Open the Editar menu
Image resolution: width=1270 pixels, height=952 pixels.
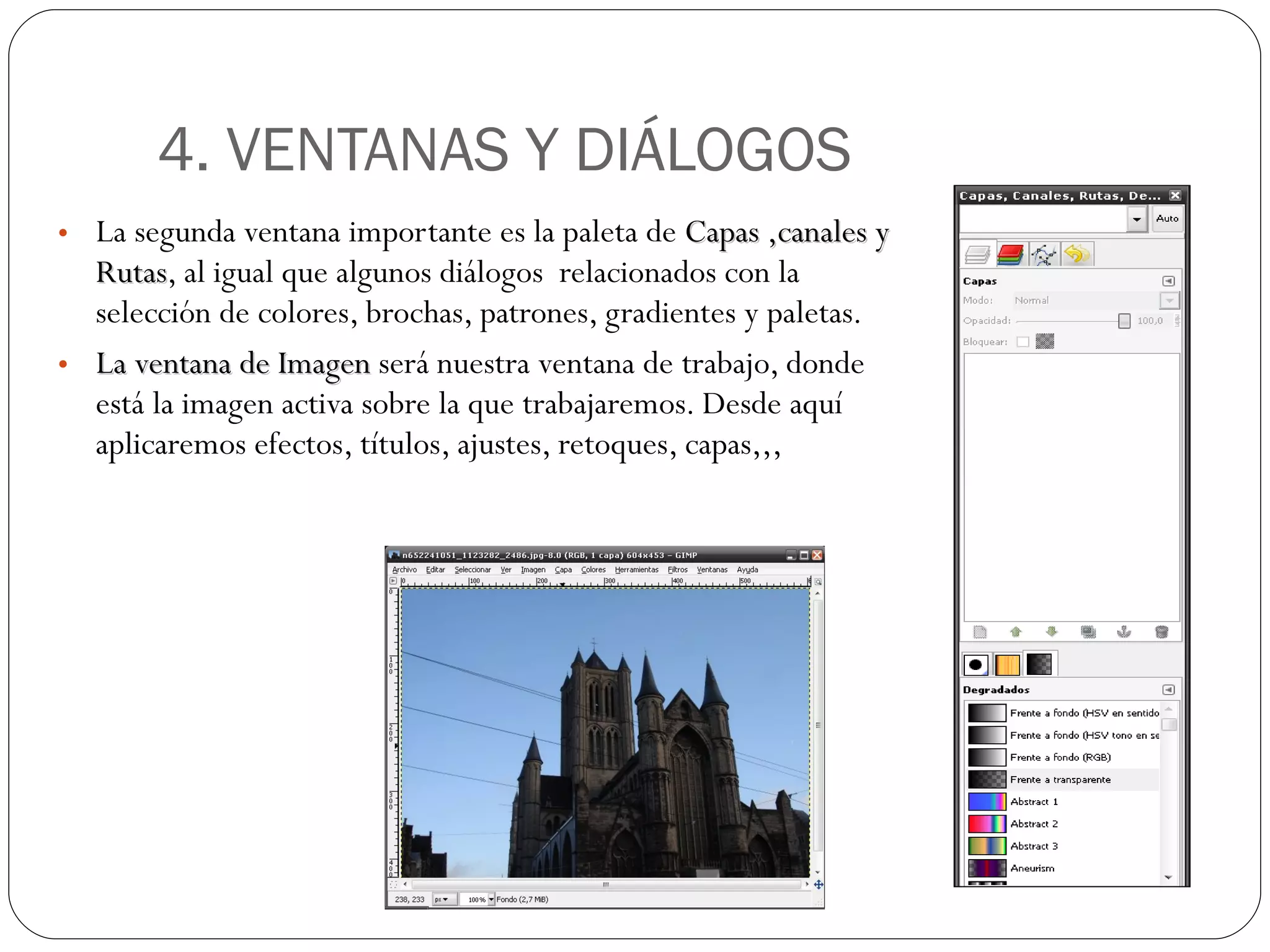435,570
